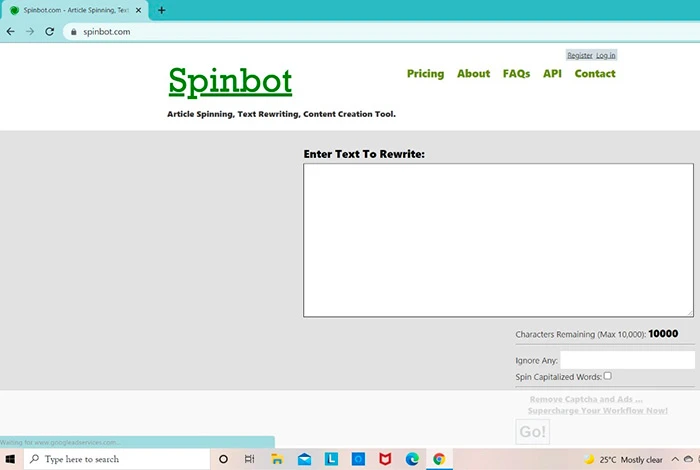Image resolution: width=700 pixels, height=470 pixels.
Task: Open a new browser tab
Action: point(162,10)
